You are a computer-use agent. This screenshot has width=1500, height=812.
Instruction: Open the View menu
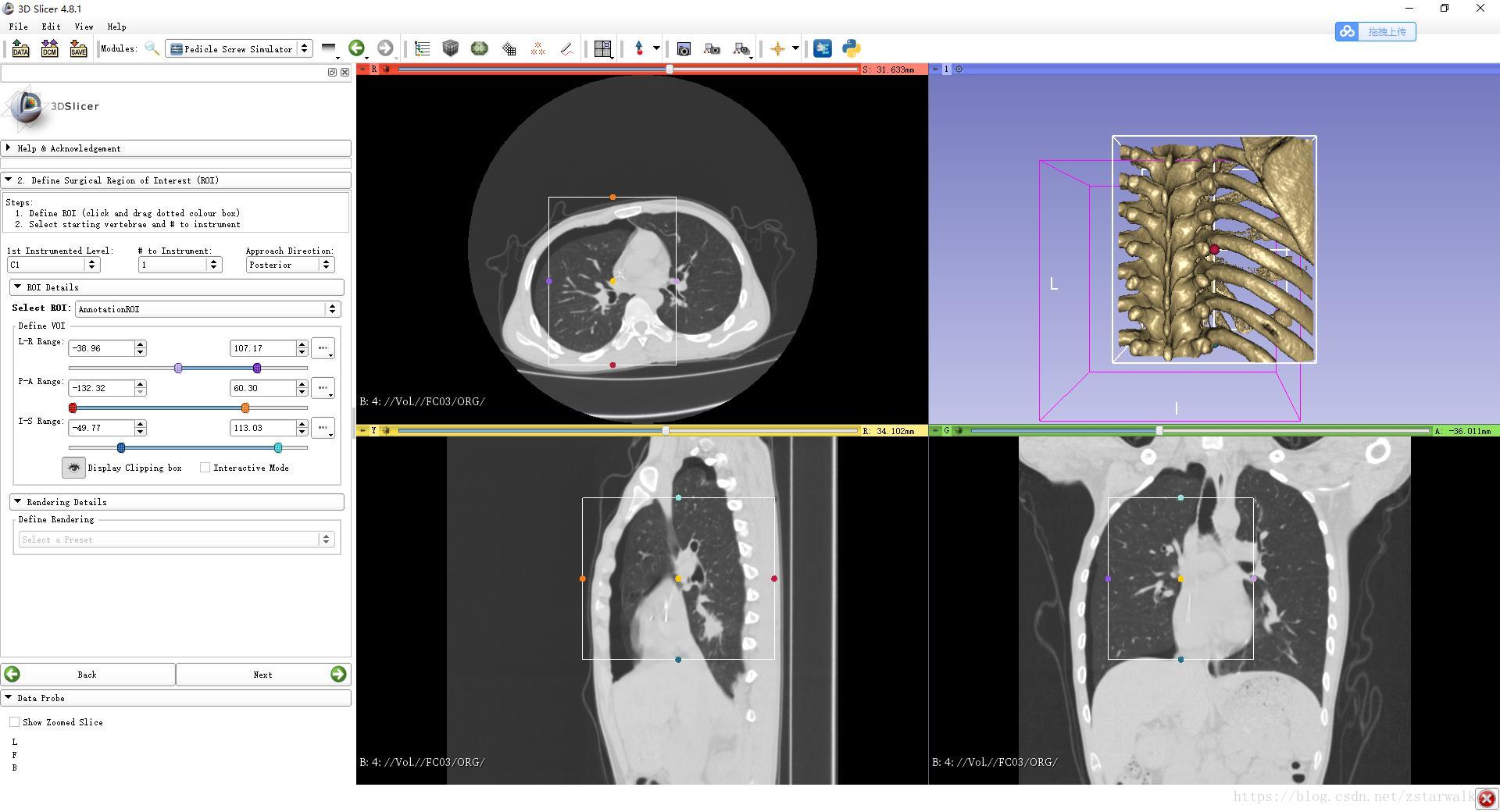click(84, 27)
